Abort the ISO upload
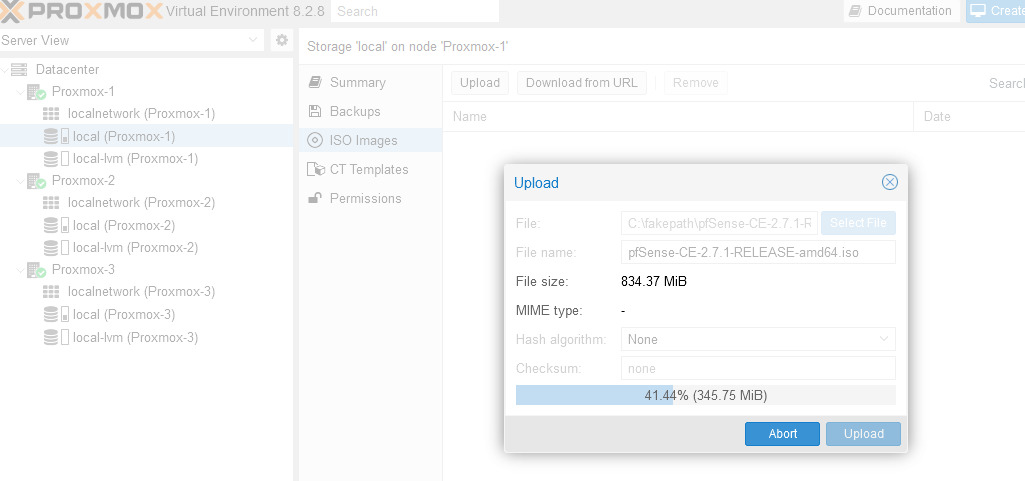This screenshot has width=1025, height=481. pos(782,434)
